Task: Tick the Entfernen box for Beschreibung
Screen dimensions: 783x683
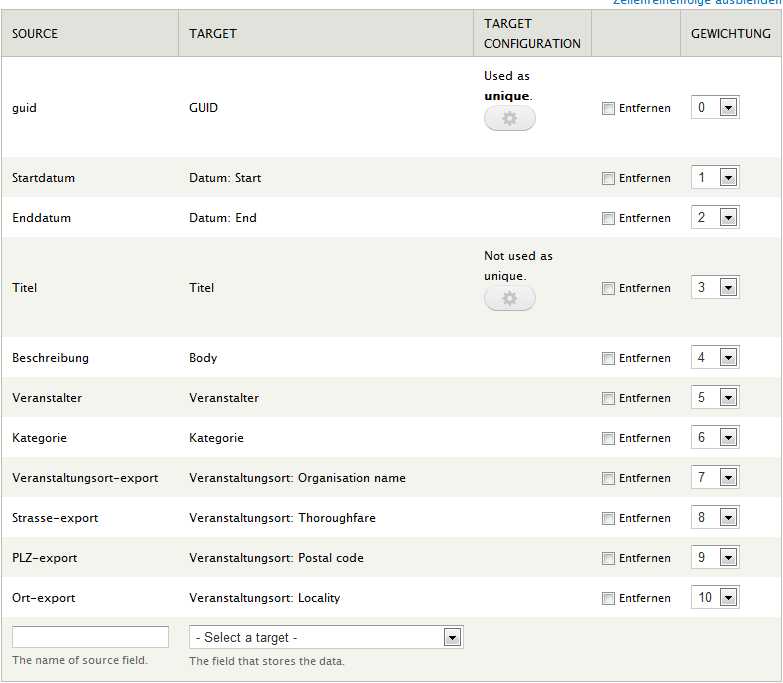Action: tap(608, 359)
